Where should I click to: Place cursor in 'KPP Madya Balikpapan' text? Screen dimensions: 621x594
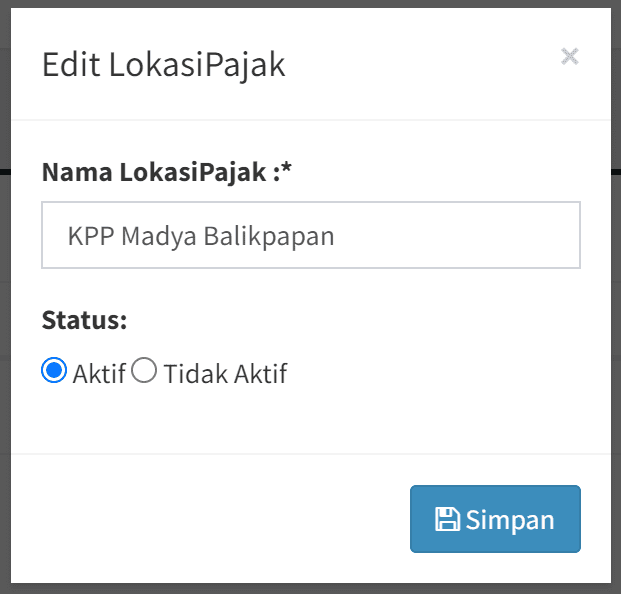click(200, 236)
